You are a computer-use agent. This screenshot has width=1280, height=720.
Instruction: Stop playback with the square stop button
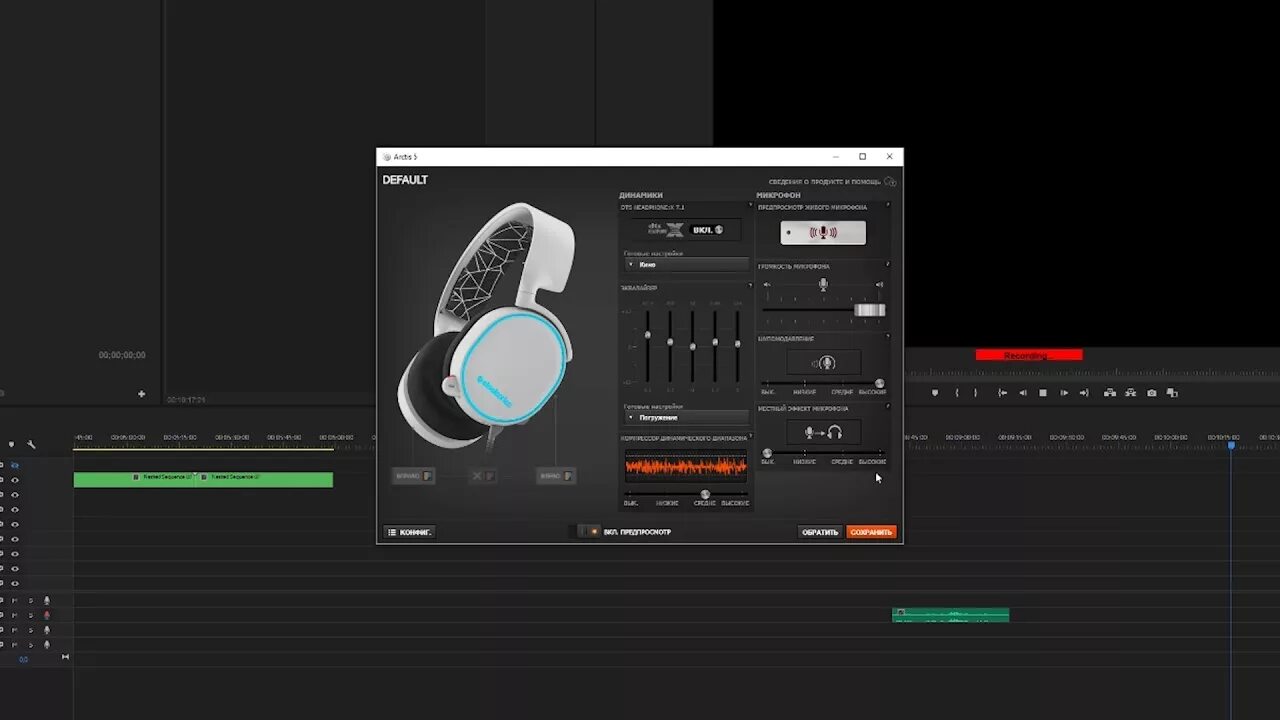tap(1043, 393)
